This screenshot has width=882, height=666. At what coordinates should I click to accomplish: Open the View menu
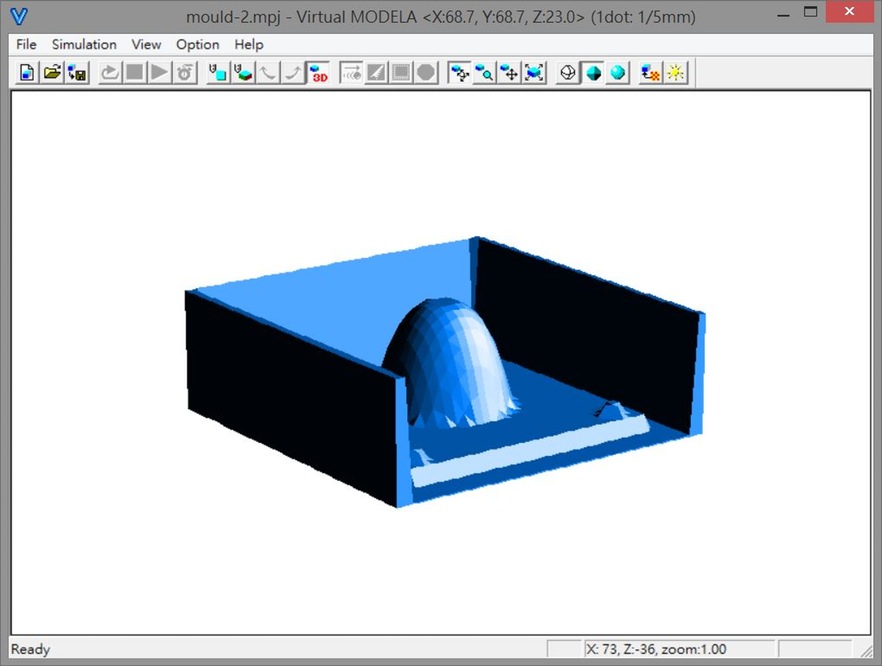146,44
